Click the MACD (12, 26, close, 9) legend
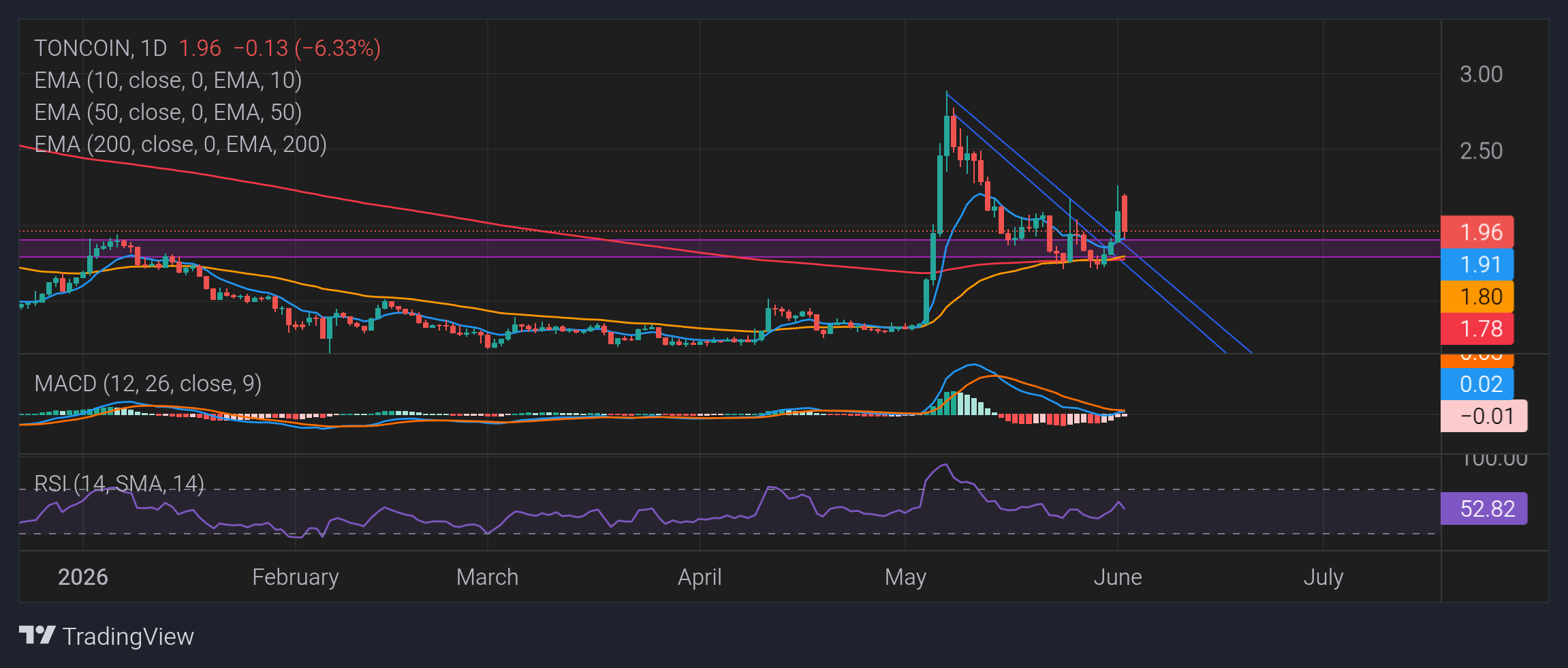 click(x=148, y=384)
